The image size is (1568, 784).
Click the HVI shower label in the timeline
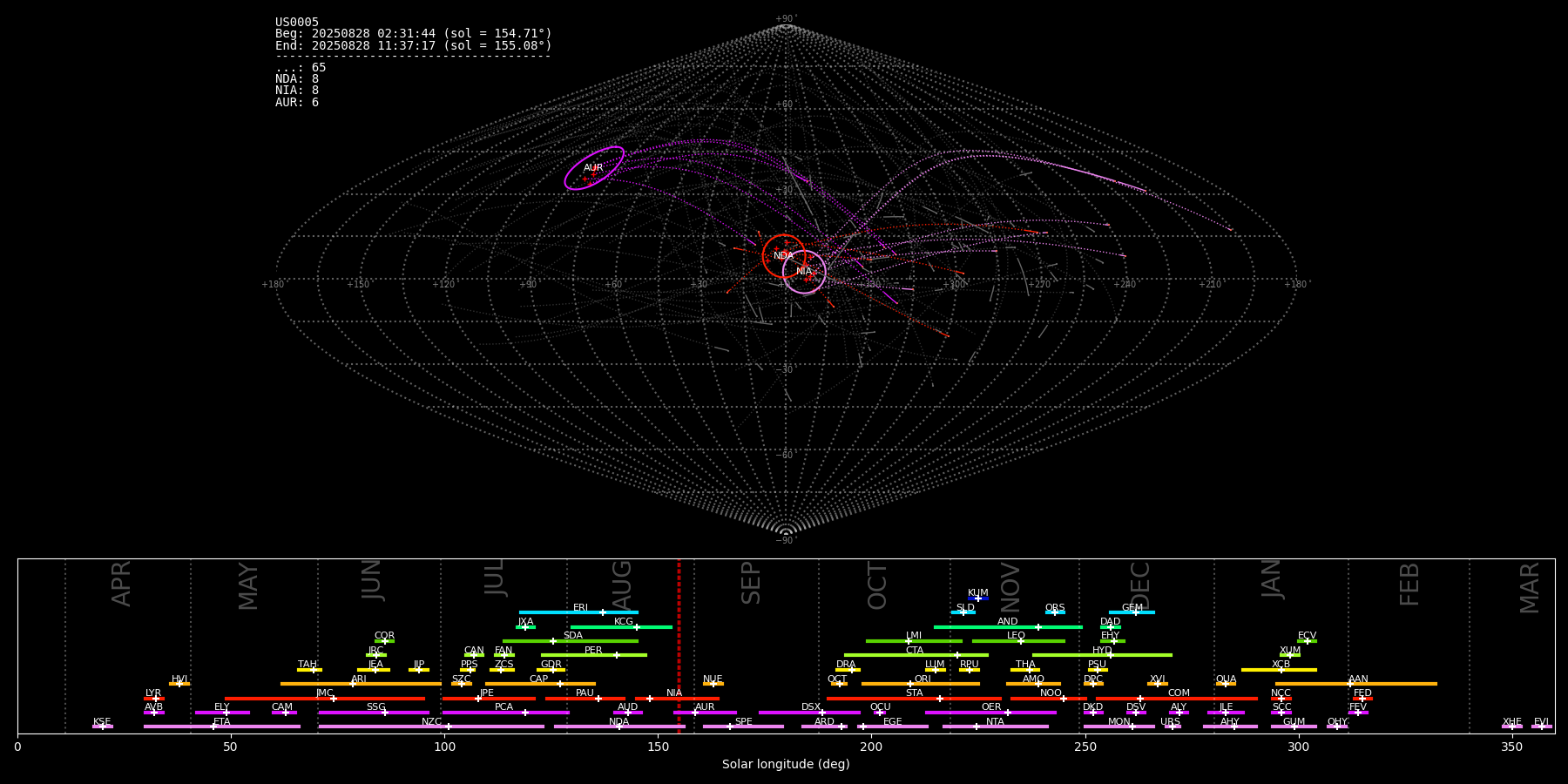point(179,679)
